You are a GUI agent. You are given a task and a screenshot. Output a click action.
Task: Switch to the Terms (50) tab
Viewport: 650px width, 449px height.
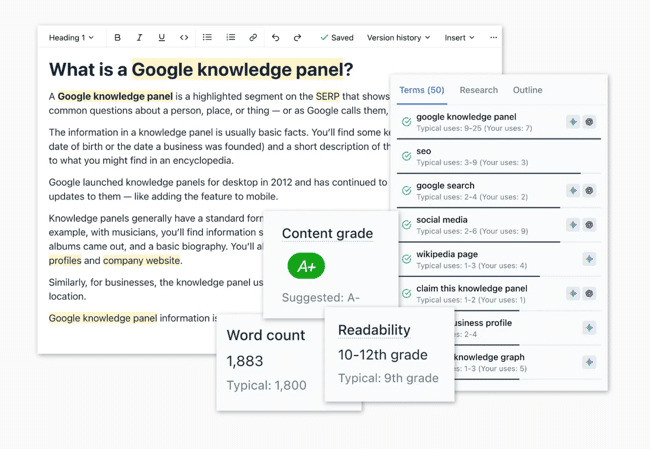[422, 90]
